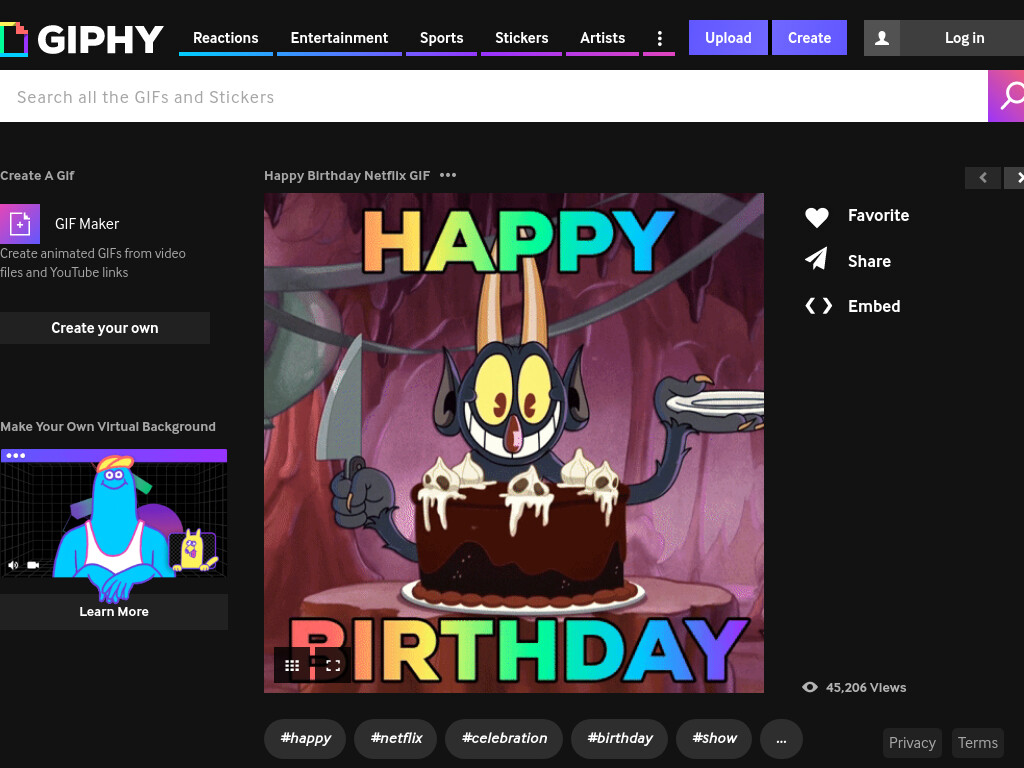This screenshot has width=1024, height=768.
Task: Click the Create your own button
Action: 104,328
